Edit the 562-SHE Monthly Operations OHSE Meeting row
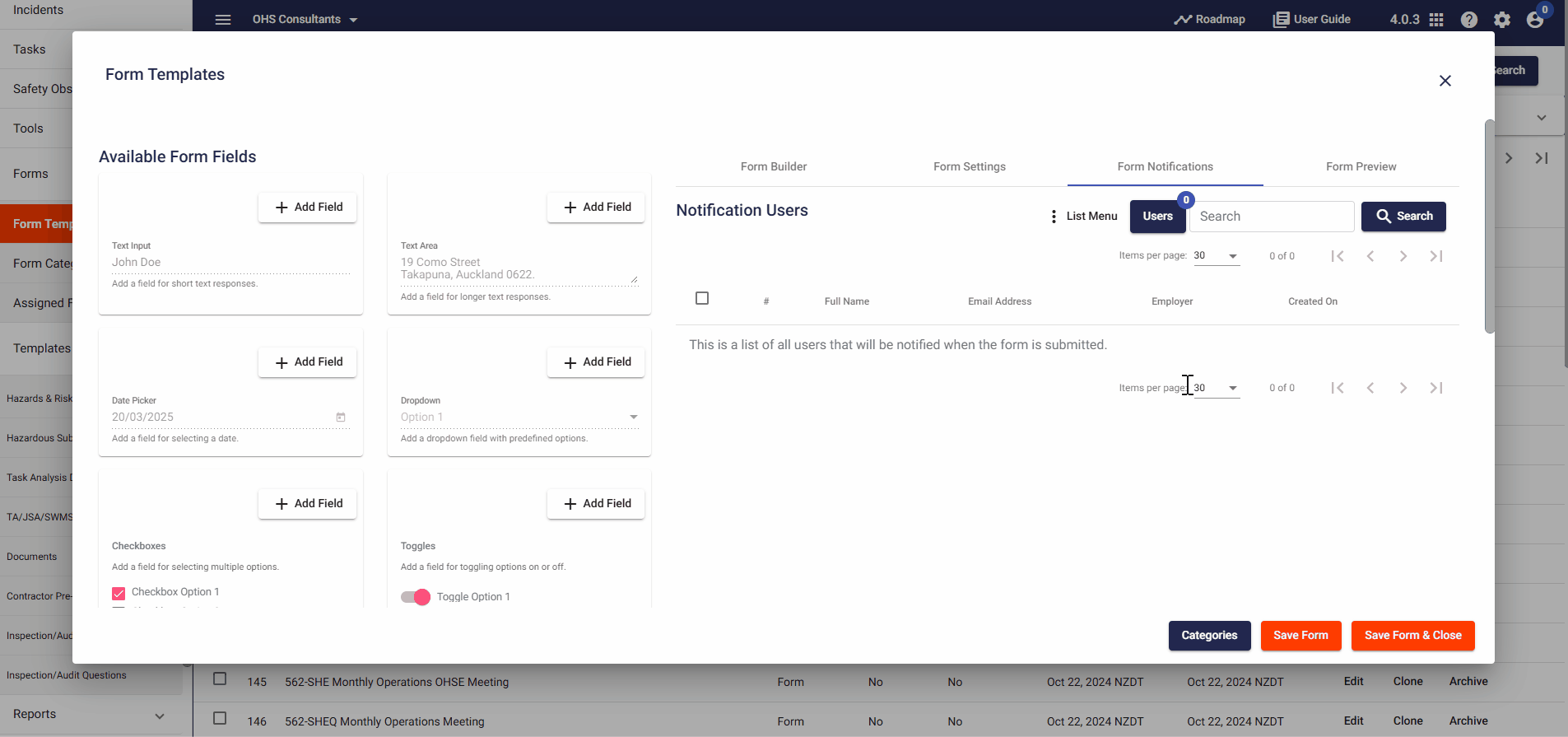This screenshot has height=737, width=1568. tap(1354, 682)
